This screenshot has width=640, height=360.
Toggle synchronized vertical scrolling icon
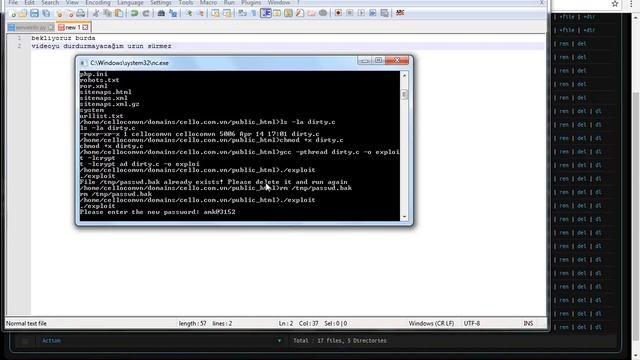215,13
